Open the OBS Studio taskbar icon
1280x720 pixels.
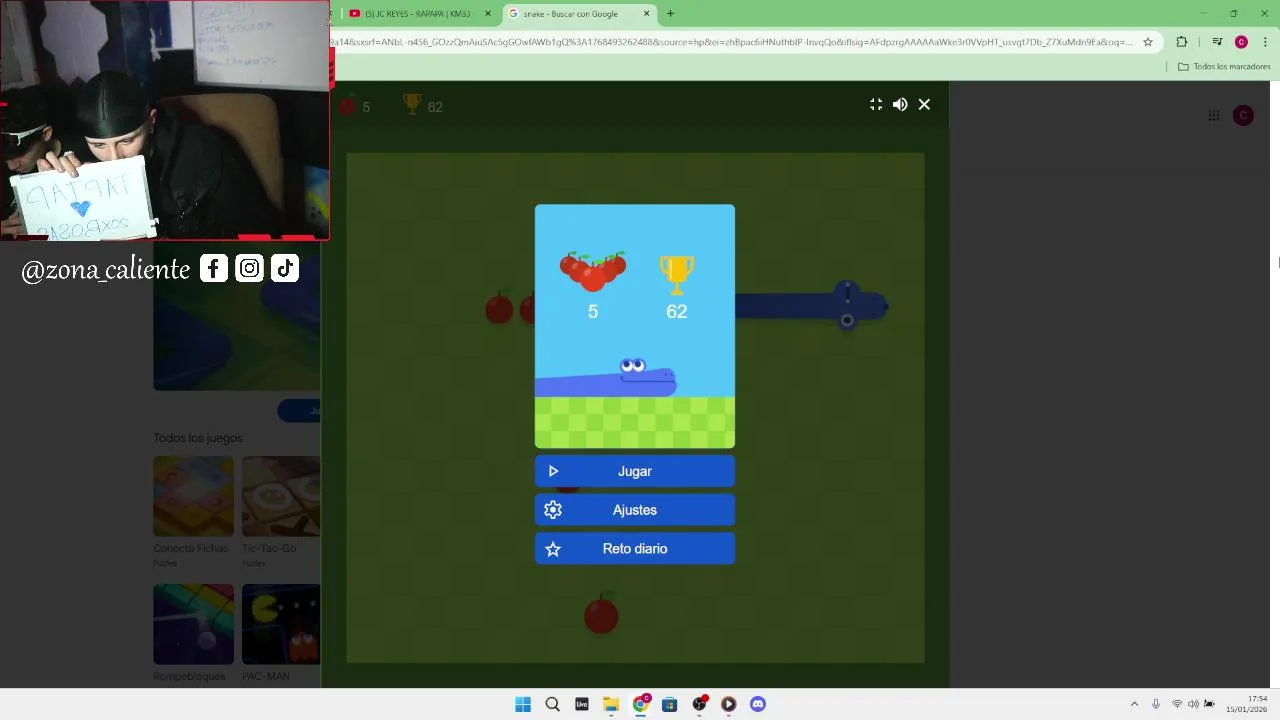[699, 704]
